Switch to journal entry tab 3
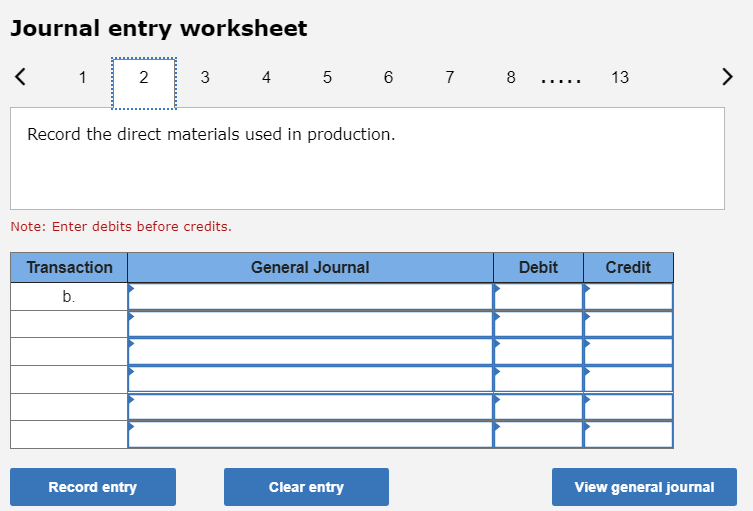 click(205, 77)
